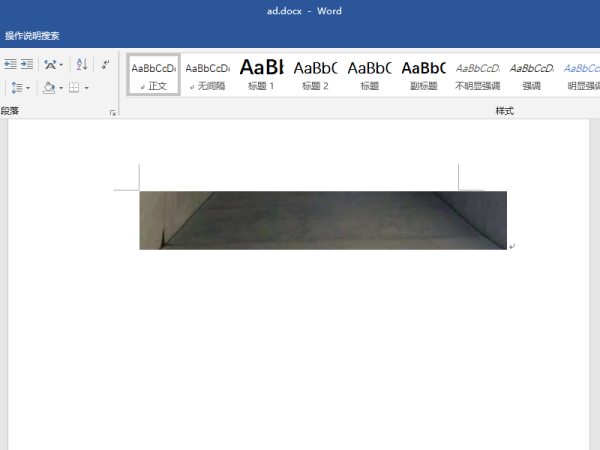Click the line spacing icon
This screenshot has width=600, height=450.
coord(16,88)
